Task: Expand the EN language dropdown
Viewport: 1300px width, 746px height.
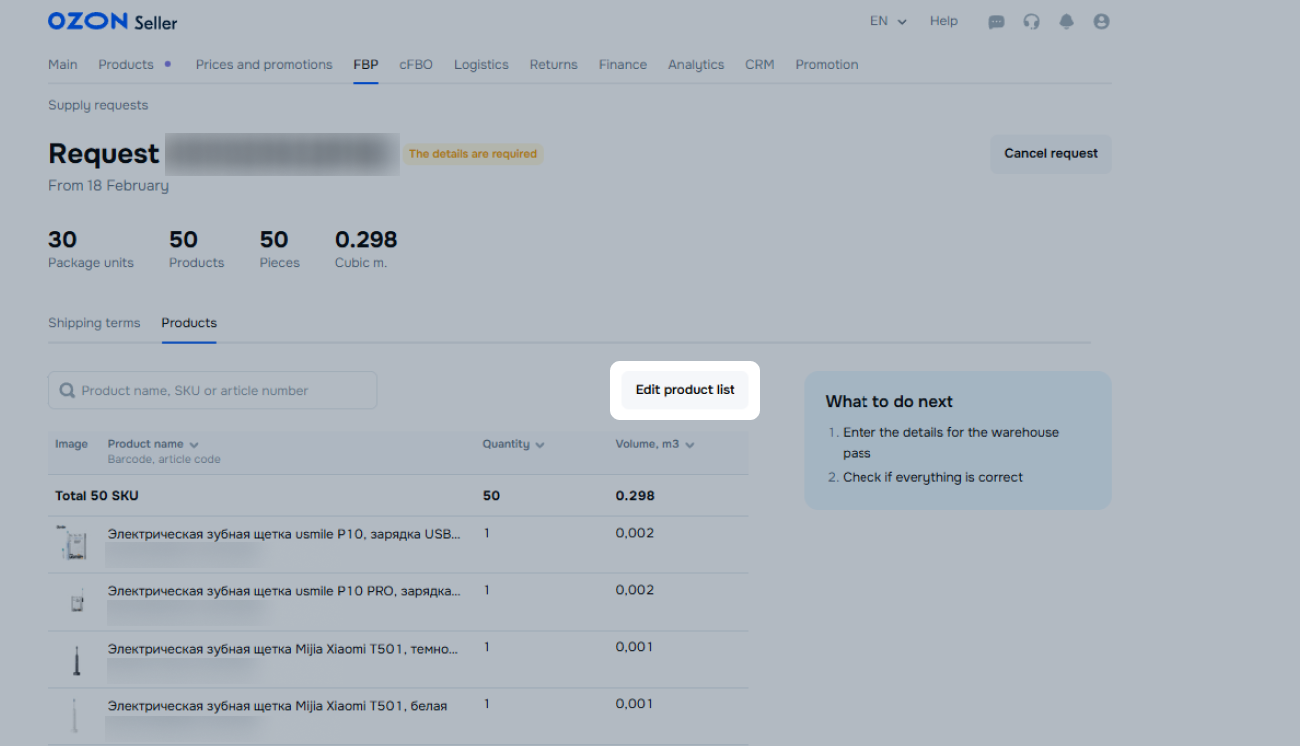Action: (x=887, y=21)
